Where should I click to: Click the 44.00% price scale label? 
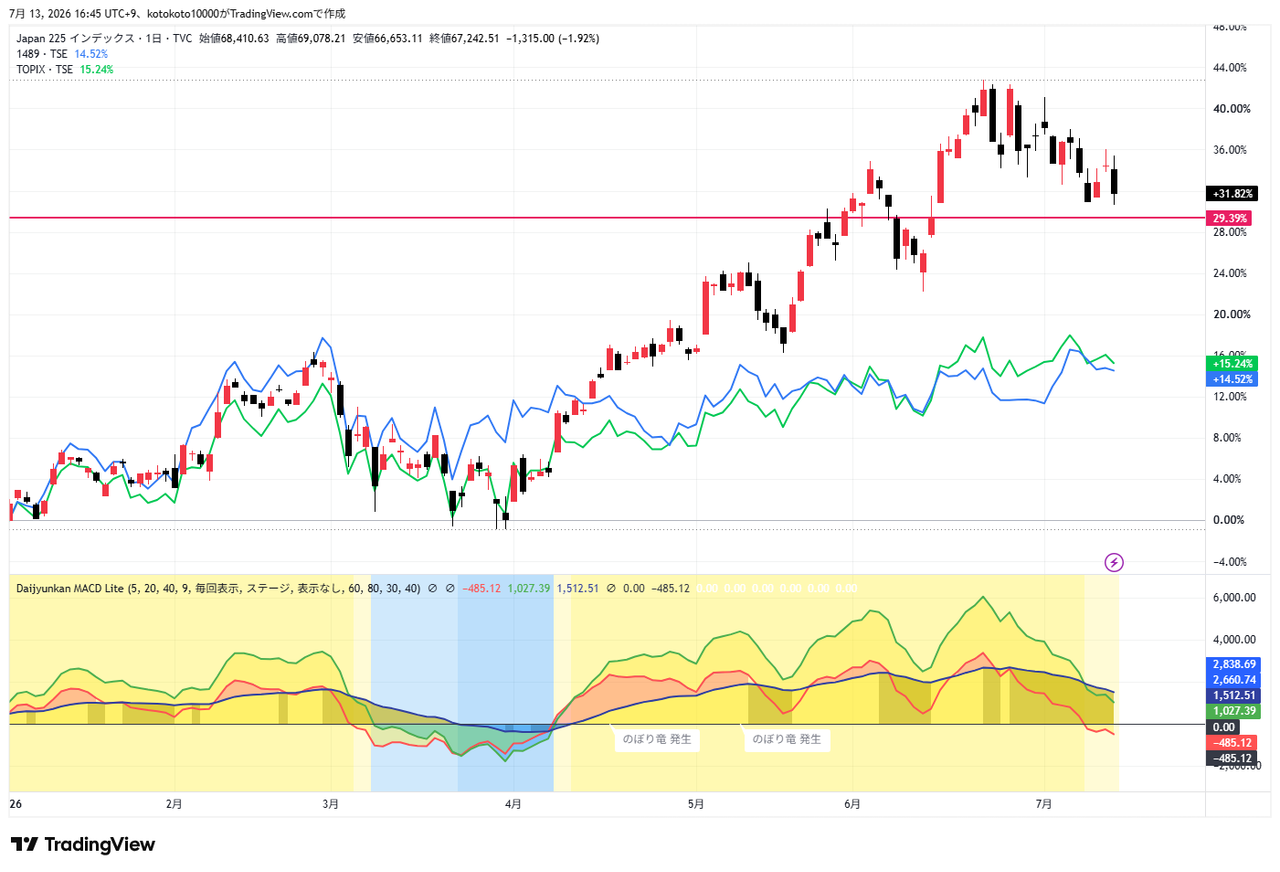[x=1228, y=68]
